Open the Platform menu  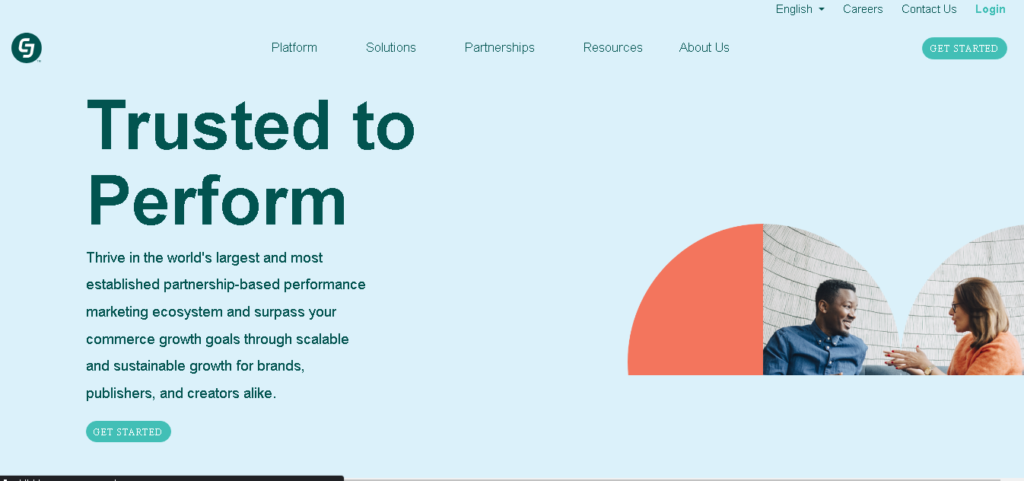[294, 47]
